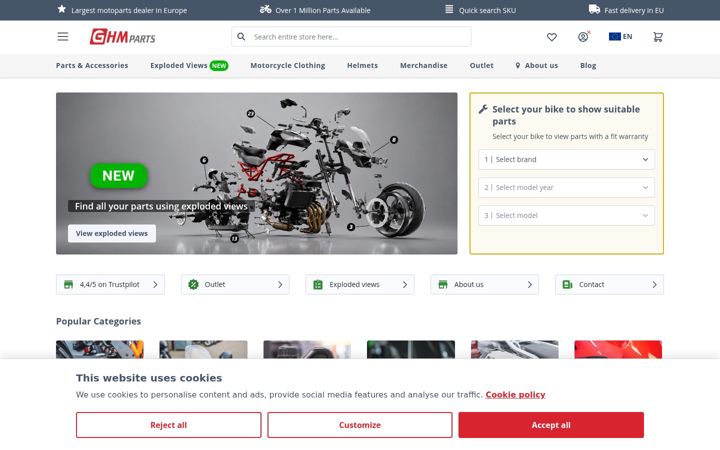
Task: Open the Contact shortcut link
Action: click(x=609, y=285)
